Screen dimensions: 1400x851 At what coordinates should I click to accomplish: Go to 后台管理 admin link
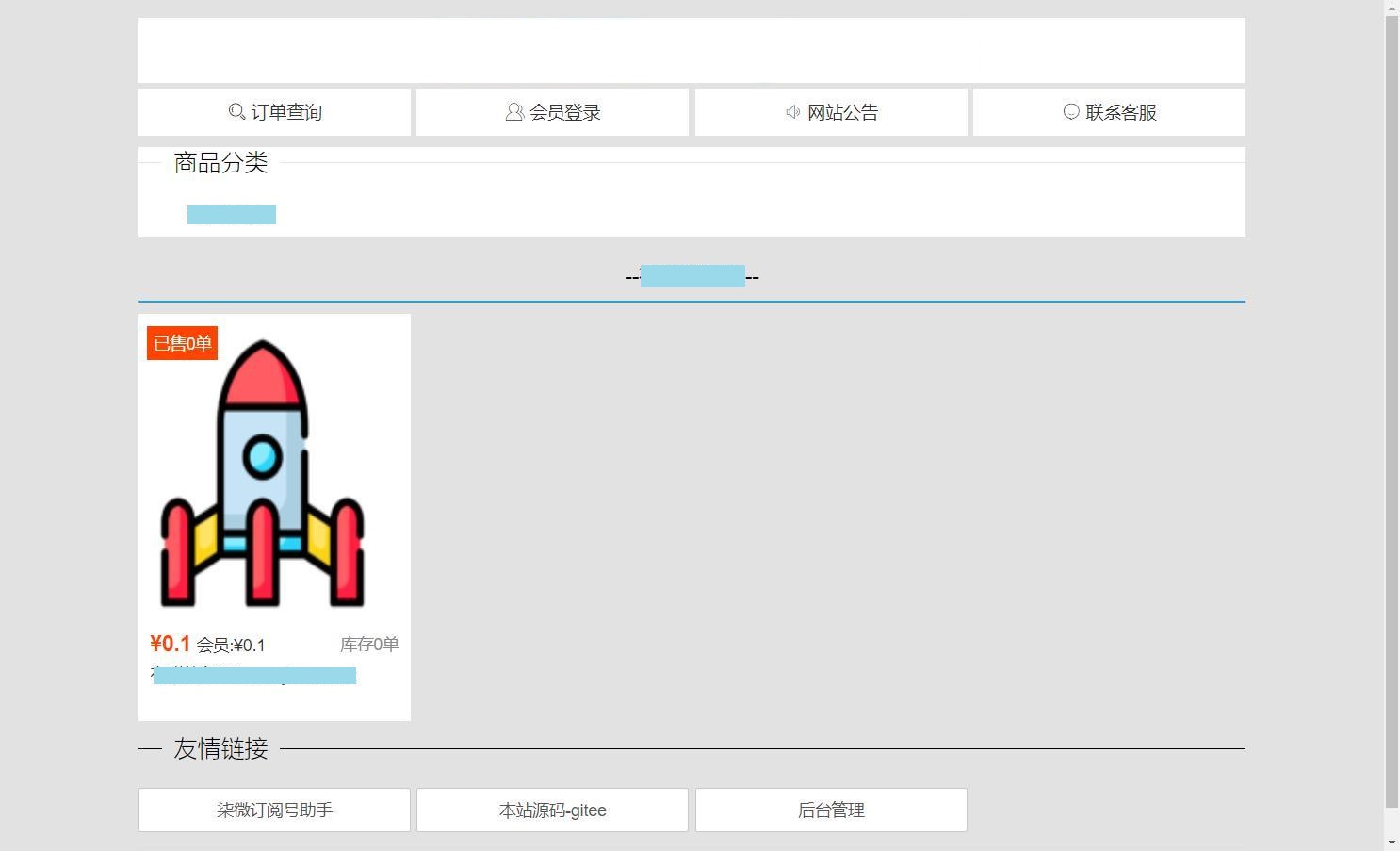(x=831, y=810)
